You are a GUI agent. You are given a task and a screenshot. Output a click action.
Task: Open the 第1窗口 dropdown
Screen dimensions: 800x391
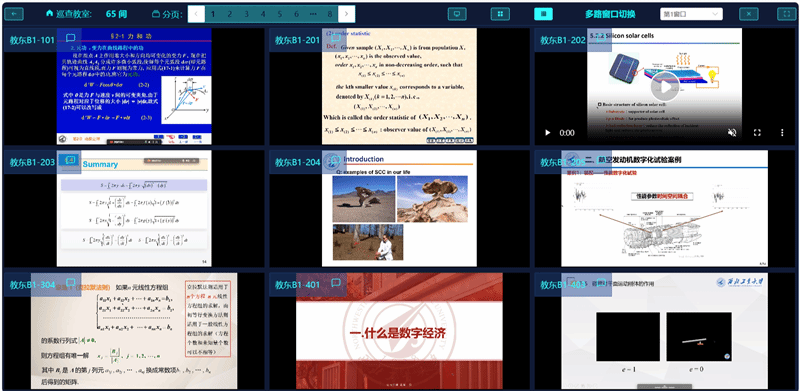691,14
